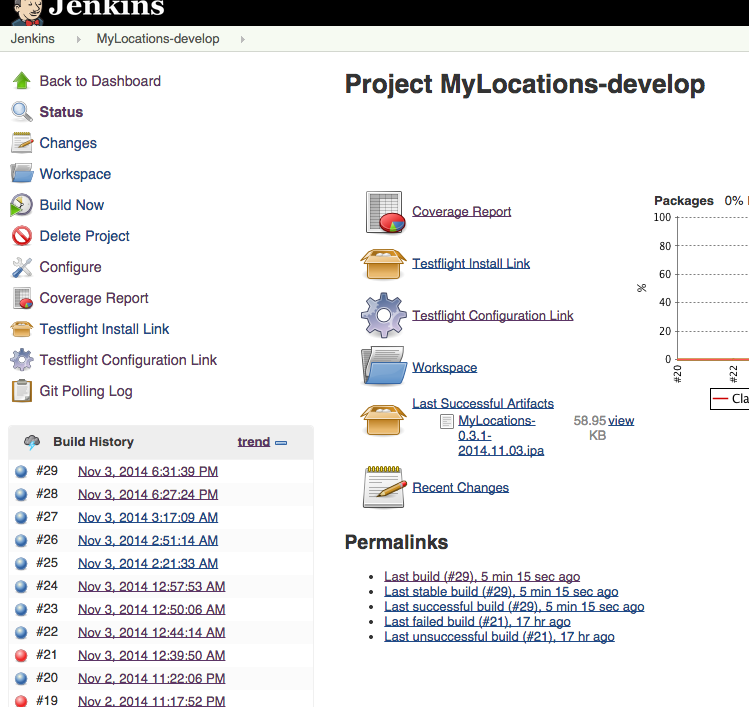Screen dimensions: 749x707
Task: Click the sidebar Coverage Report icon
Action: pos(22,298)
